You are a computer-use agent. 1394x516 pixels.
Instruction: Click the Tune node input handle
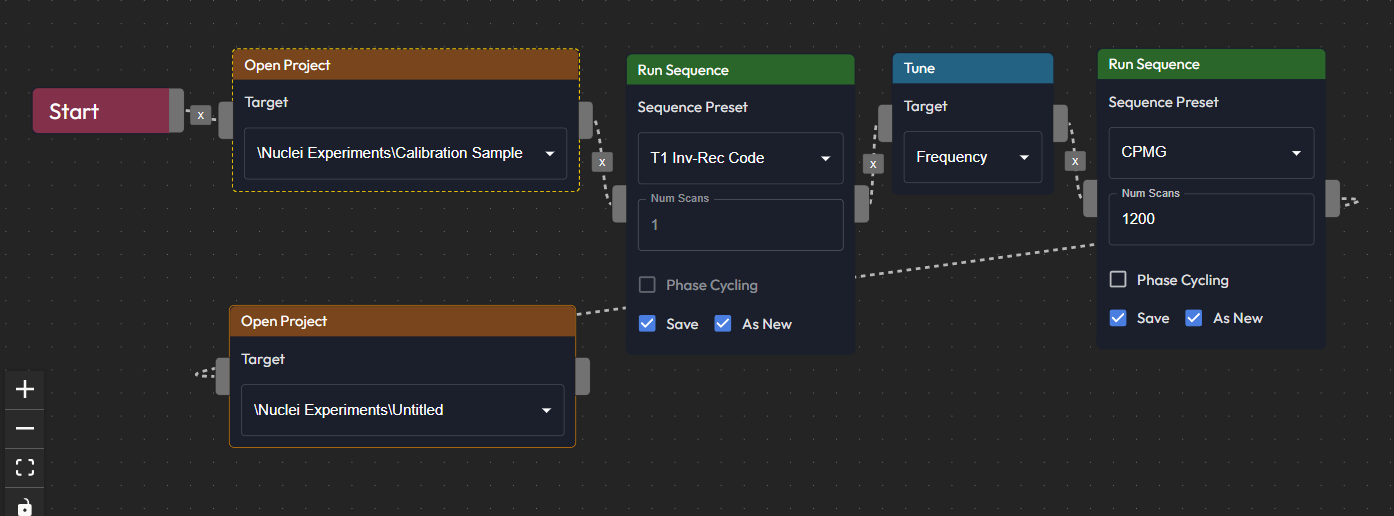pos(885,123)
